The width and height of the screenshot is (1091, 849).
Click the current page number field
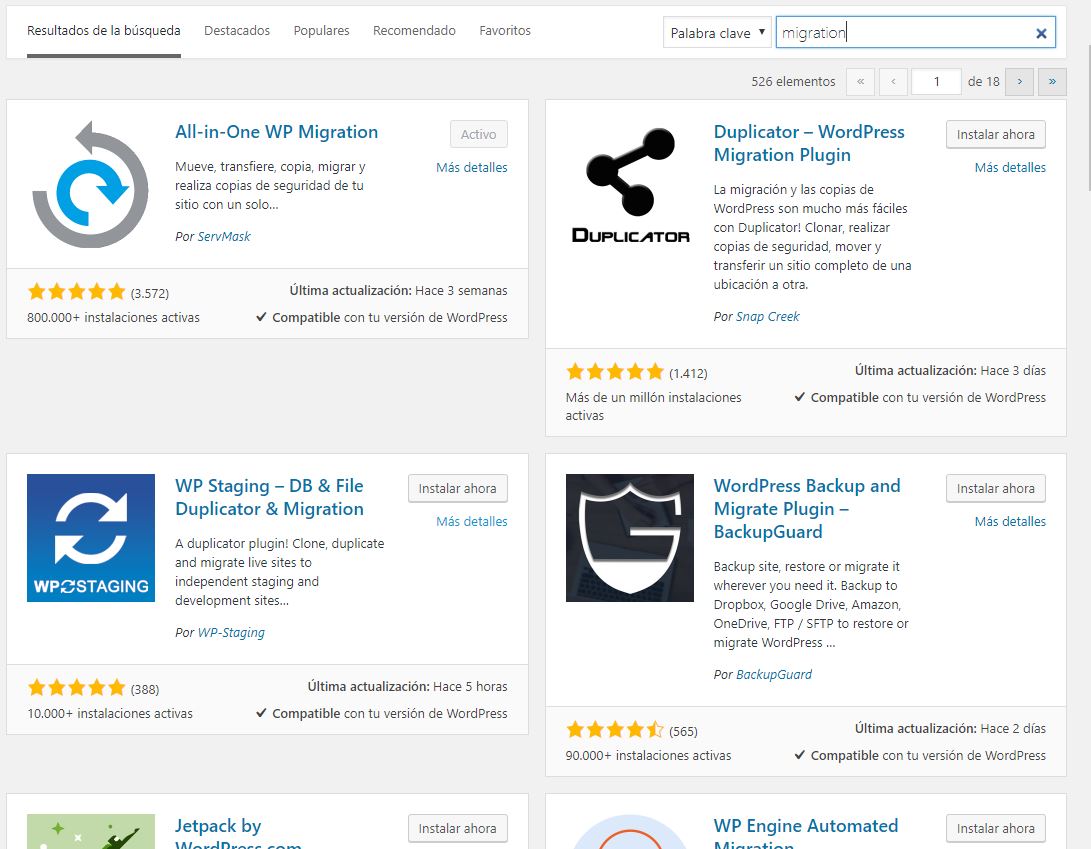936,82
